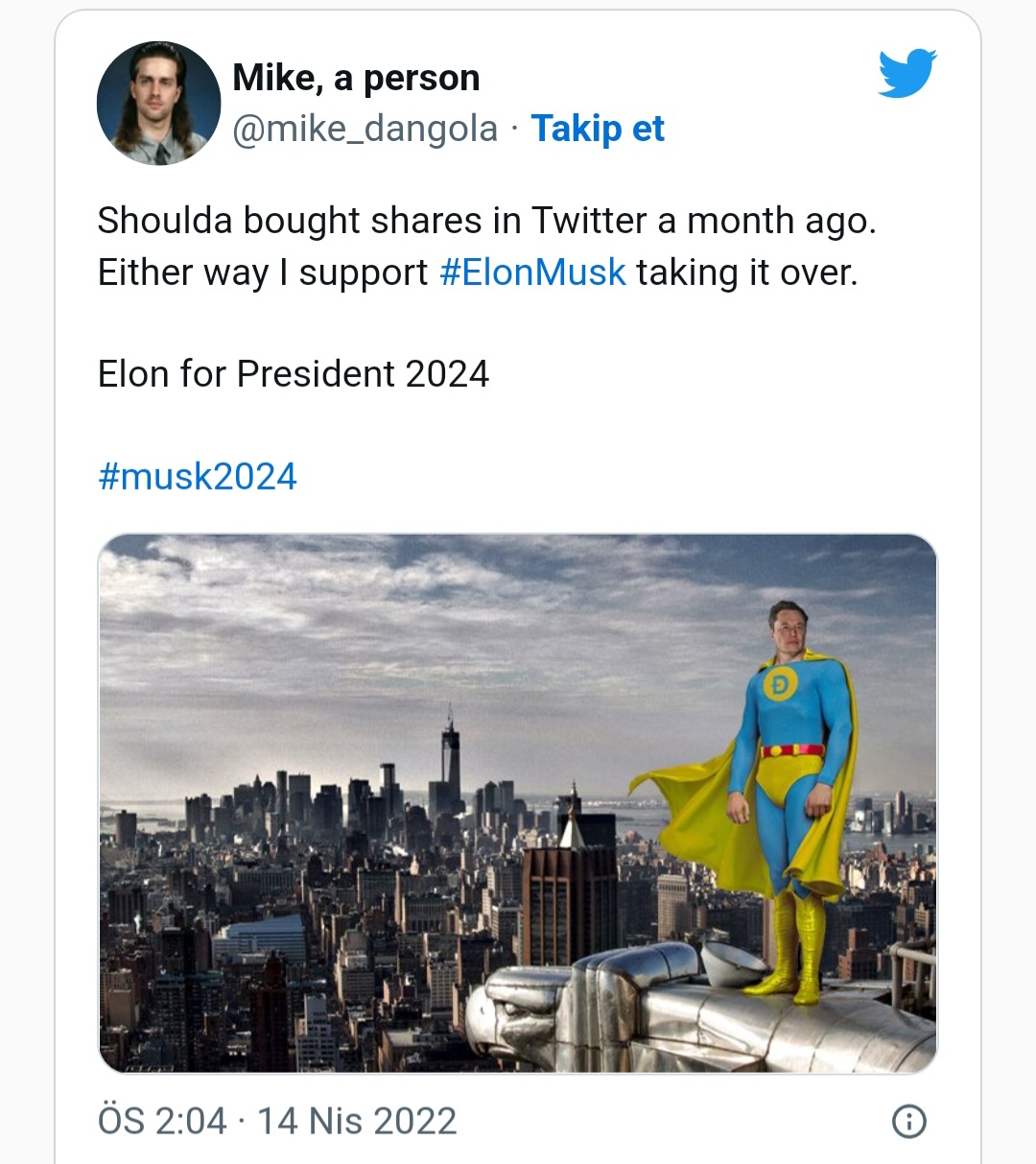Click the 14 Nis 2022 date
The width and height of the screenshot is (1036, 1164).
(x=357, y=1121)
